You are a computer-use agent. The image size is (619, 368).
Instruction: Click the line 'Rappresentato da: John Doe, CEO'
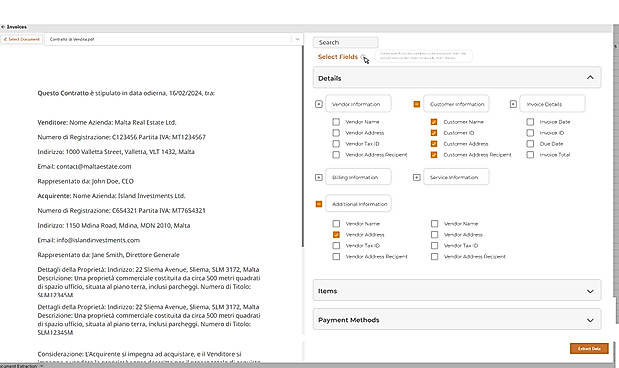85,181
